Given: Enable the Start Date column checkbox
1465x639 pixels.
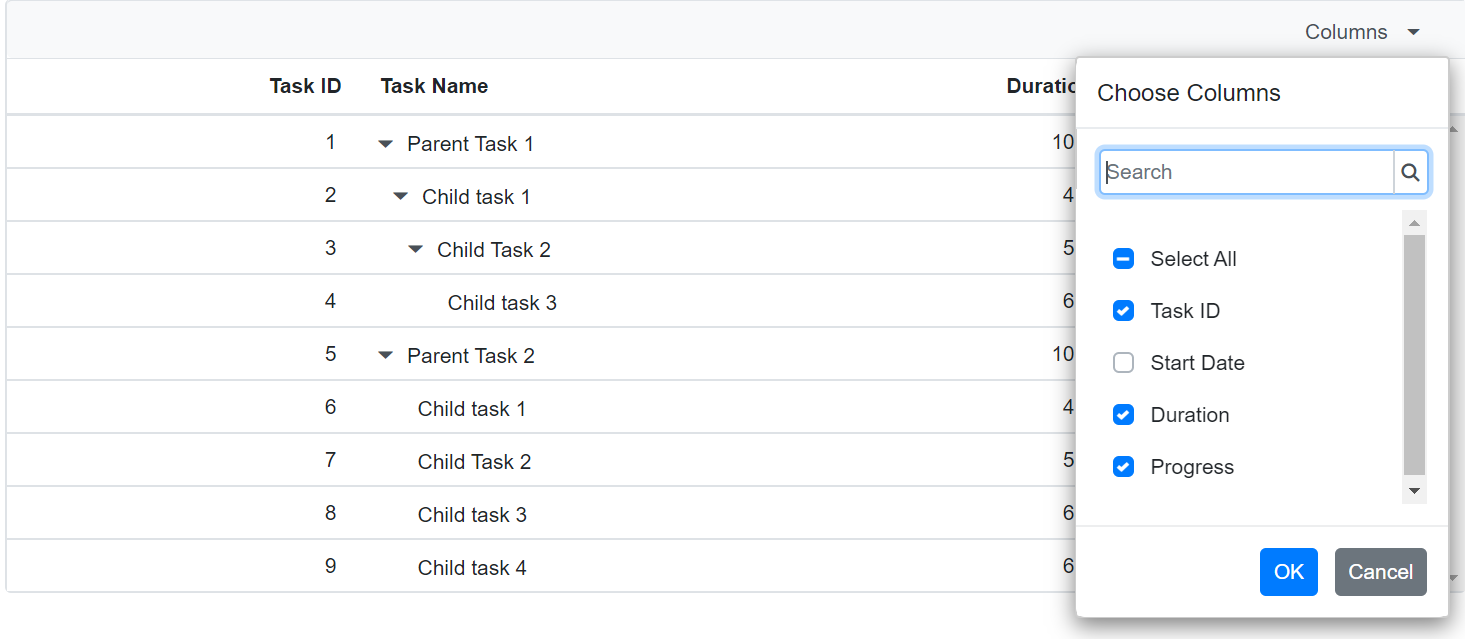Looking at the screenshot, I should click(x=1123, y=362).
